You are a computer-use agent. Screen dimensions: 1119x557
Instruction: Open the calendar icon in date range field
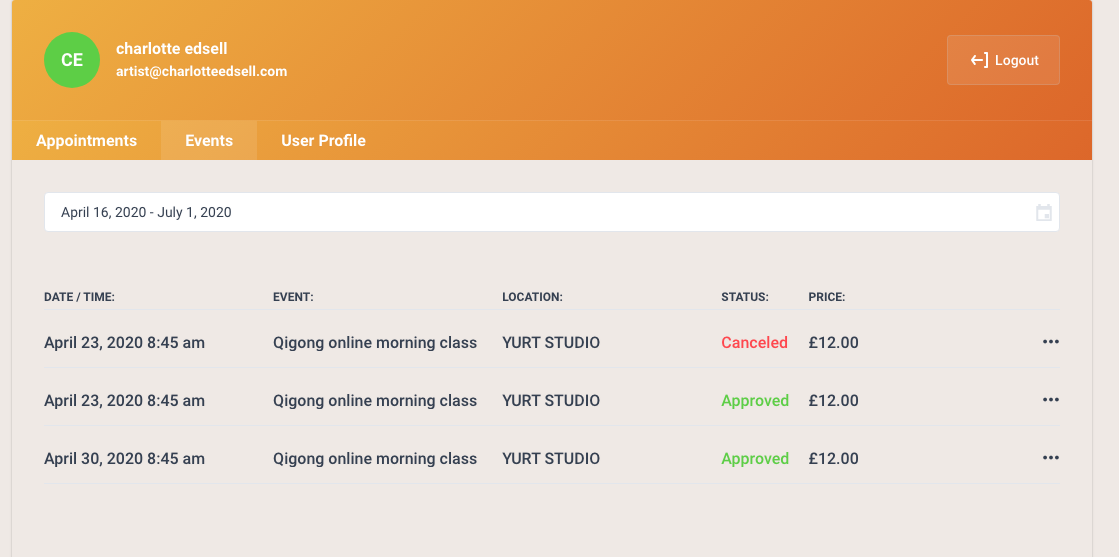[x=1043, y=213]
